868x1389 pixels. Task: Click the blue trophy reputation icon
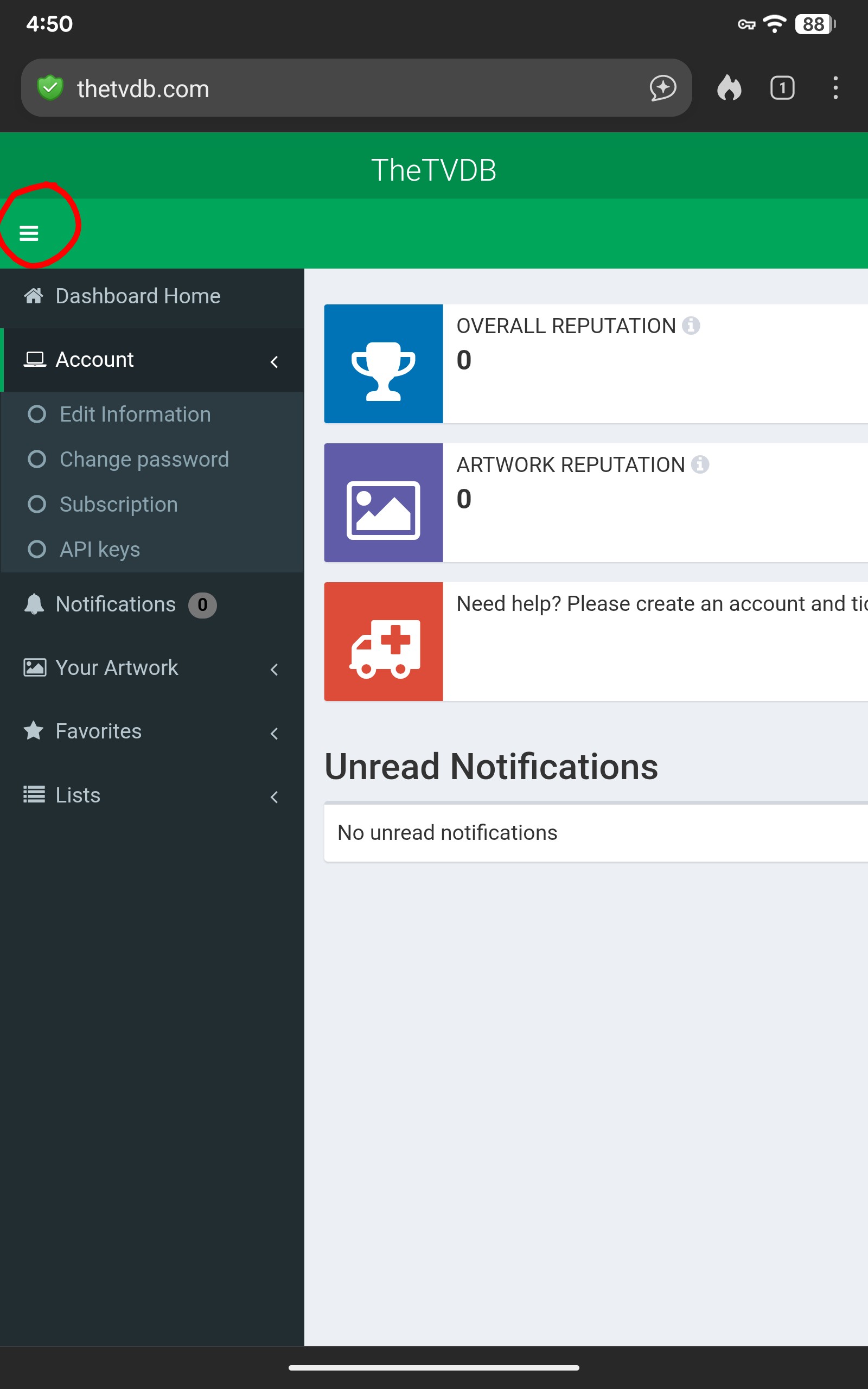click(x=383, y=364)
